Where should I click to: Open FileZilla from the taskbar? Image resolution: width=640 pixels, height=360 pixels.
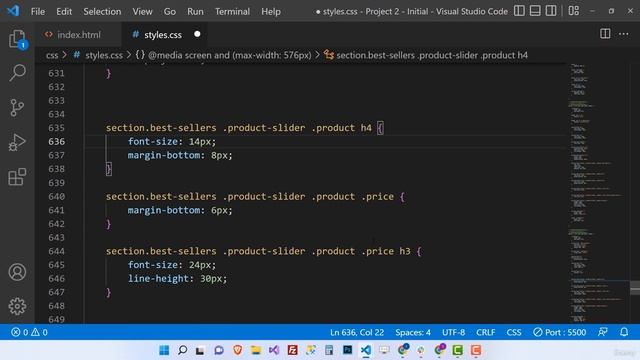(292, 350)
